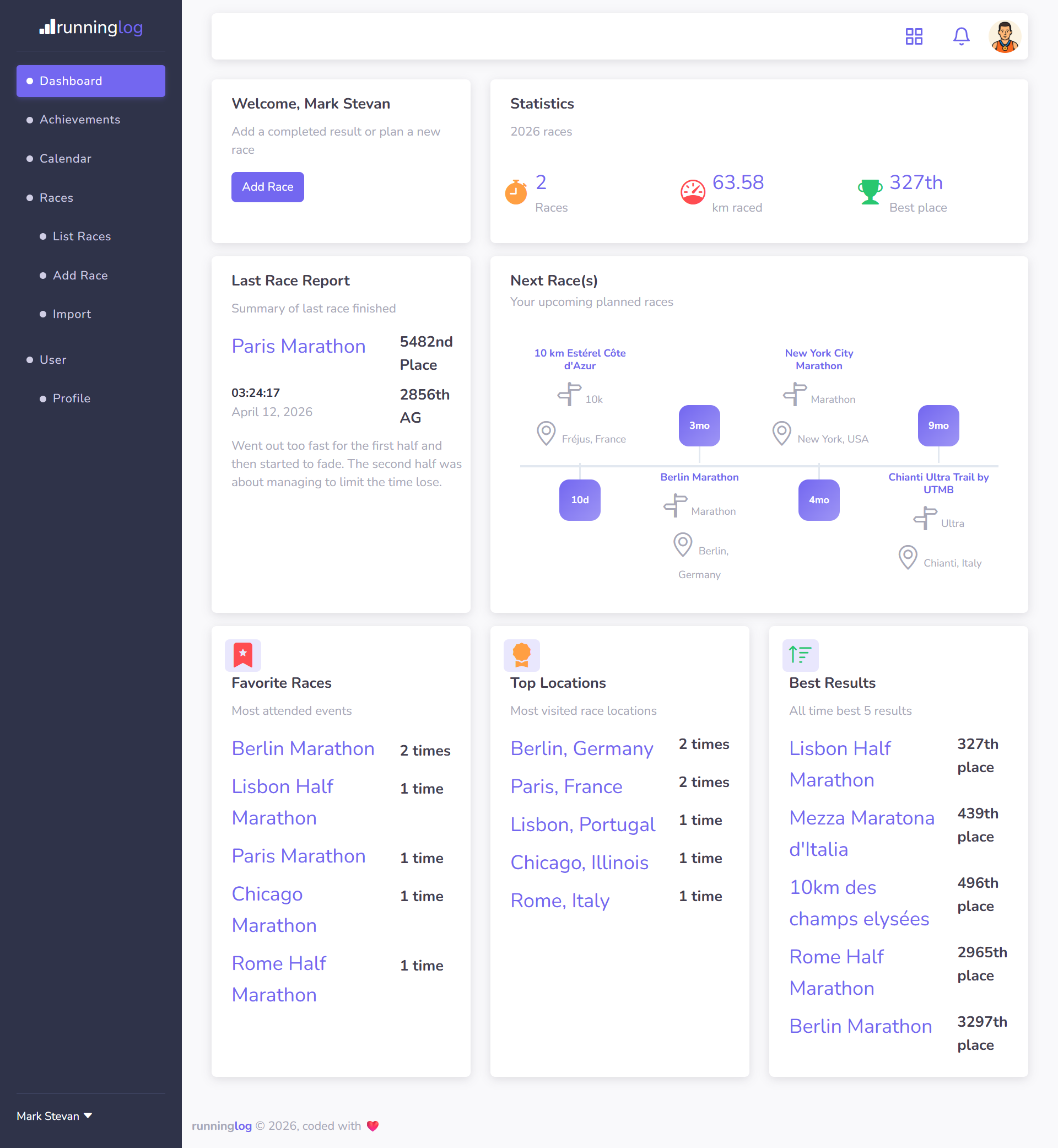Open Chicago Marathon in Favorite Races

274,910
